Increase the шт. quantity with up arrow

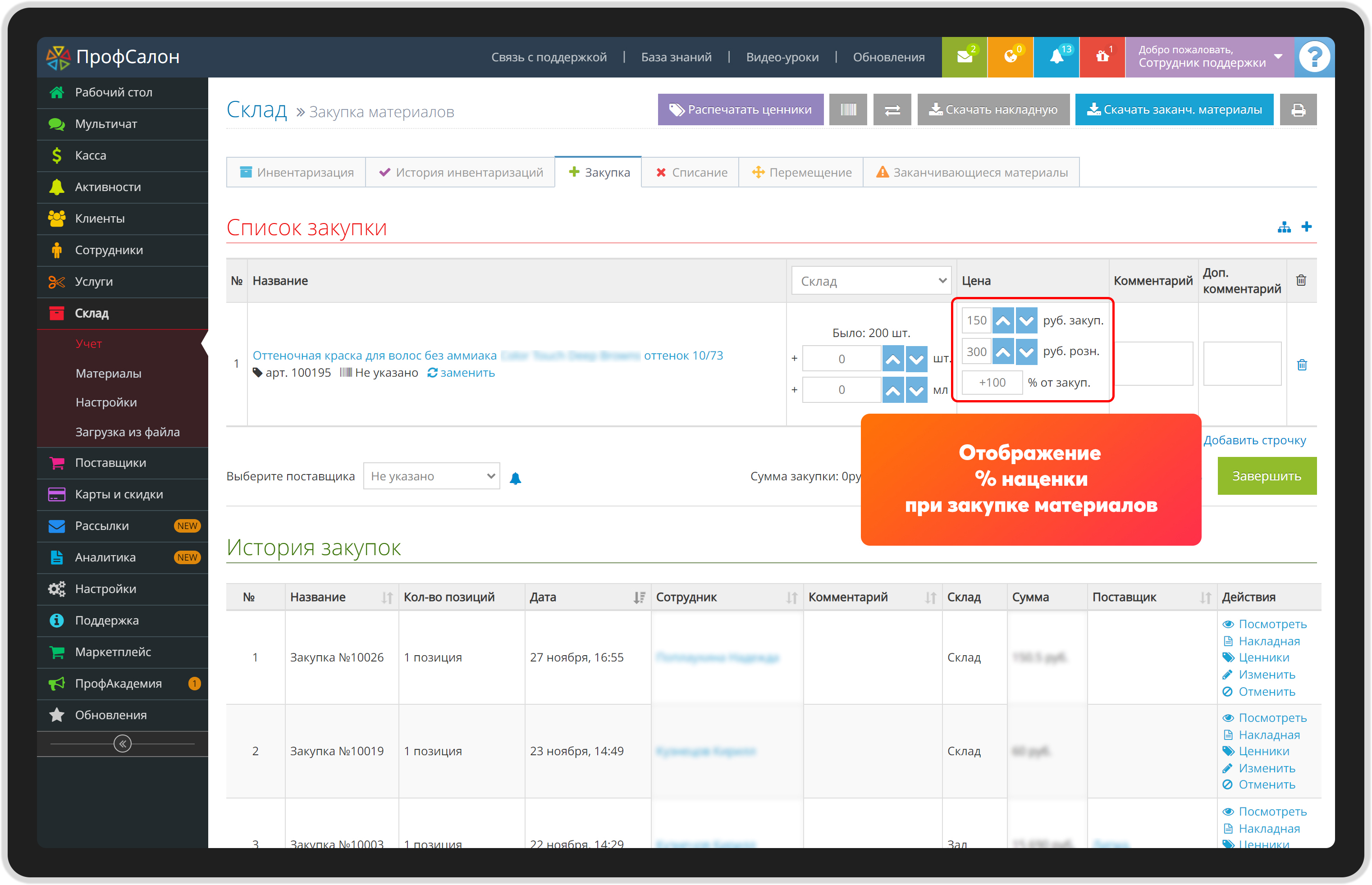[892, 359]
